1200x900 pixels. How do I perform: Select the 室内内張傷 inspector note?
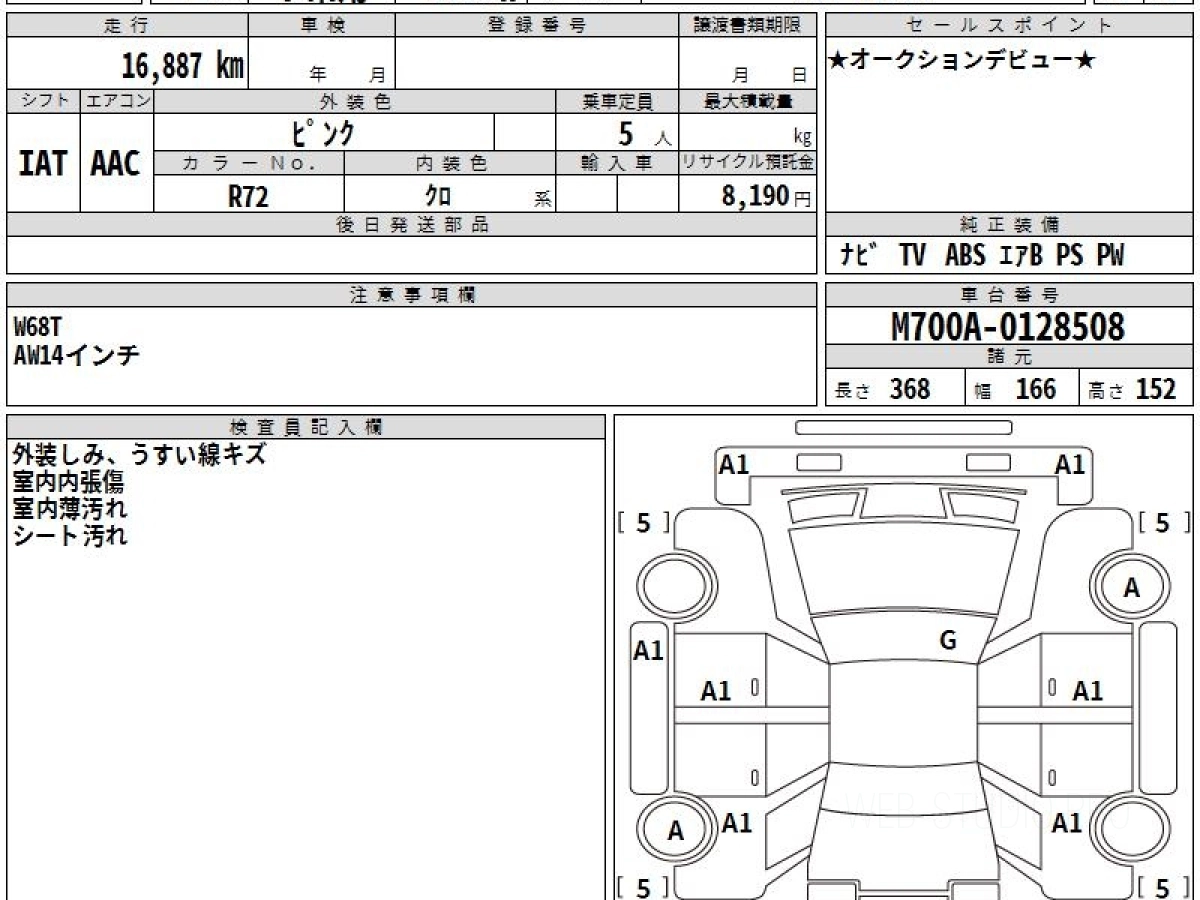(x=69, y=482)
